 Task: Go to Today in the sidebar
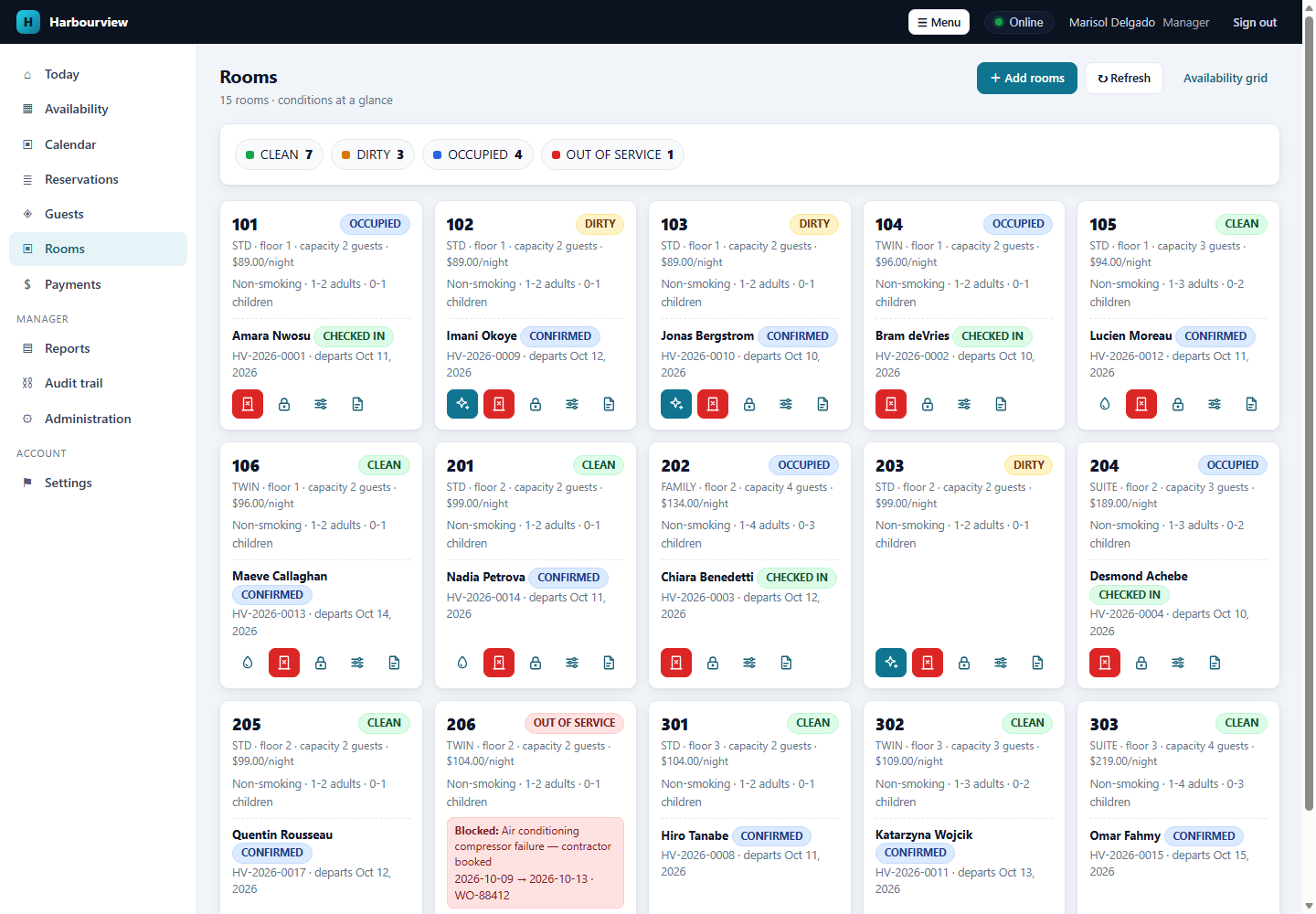tap(99, 74)
